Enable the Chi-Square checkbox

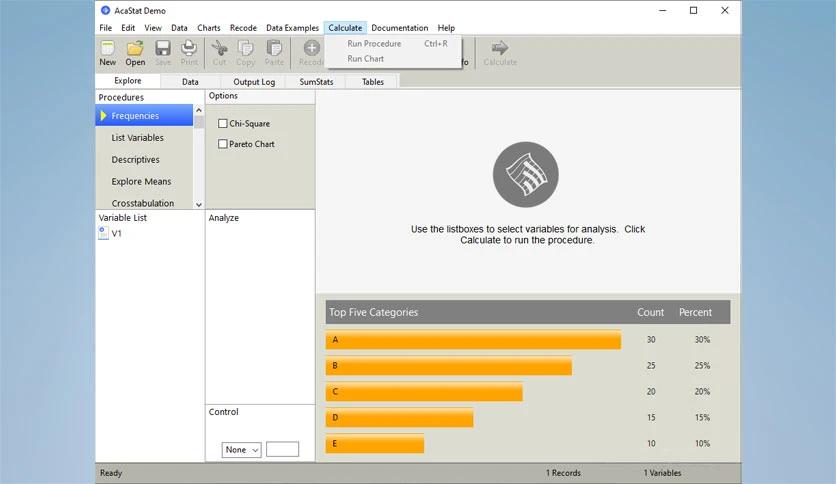(223, 124)
